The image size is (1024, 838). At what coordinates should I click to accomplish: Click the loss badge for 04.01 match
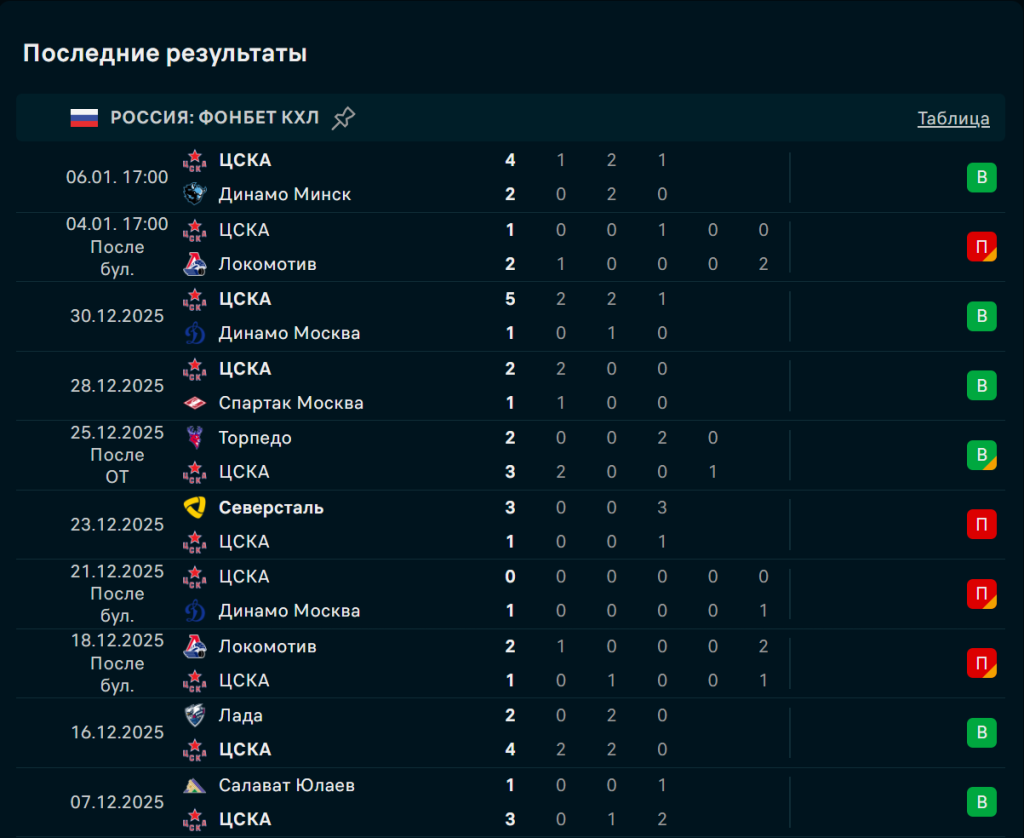(x=981, y=247)
